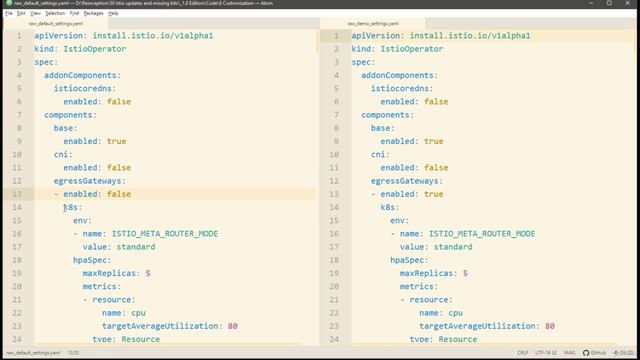Click 'k8s:' in left pane
The width and height of the screenshot is (640, 360).
click(x=73, y=207)
